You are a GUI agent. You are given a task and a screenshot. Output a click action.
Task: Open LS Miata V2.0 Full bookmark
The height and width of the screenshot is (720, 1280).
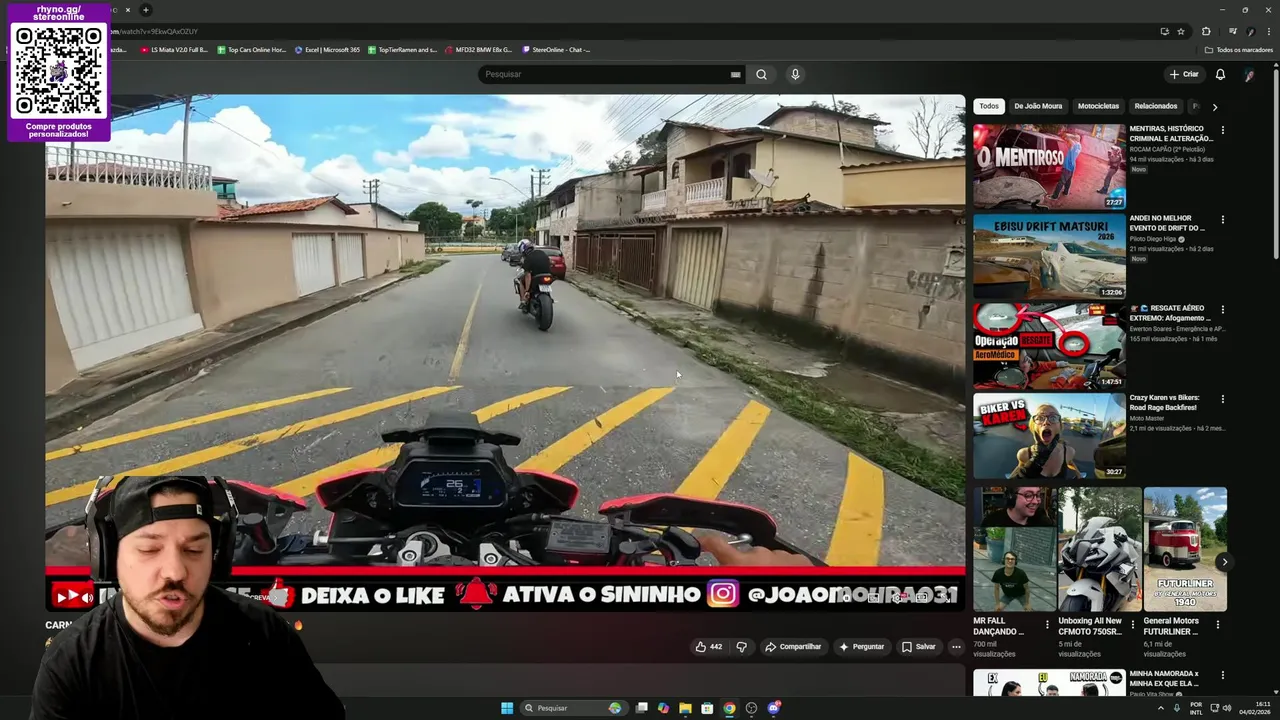pyautogui.click(x=174, y=50)
